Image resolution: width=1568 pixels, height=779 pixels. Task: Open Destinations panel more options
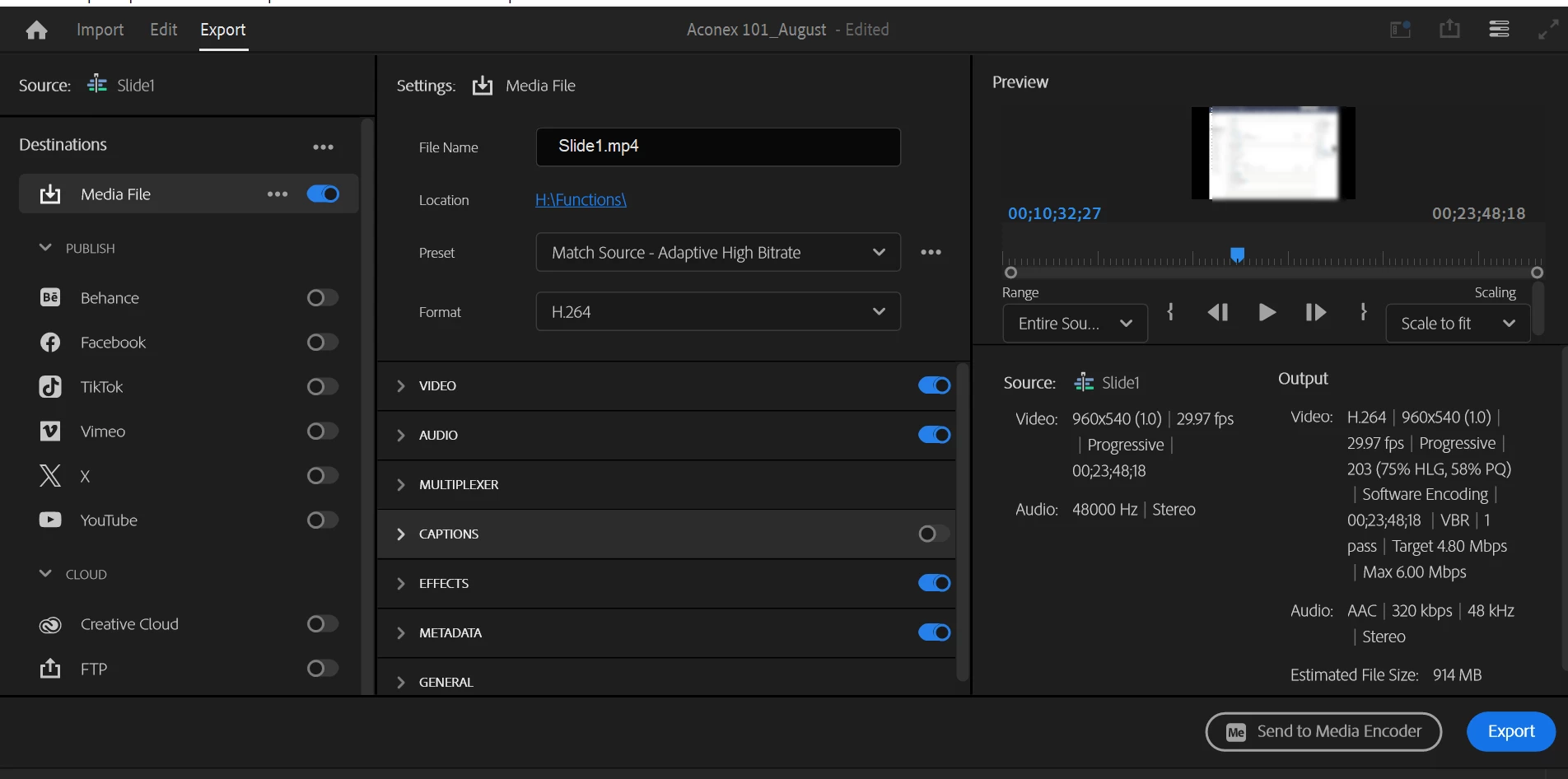pyautogui.click(x=323, y=147)
